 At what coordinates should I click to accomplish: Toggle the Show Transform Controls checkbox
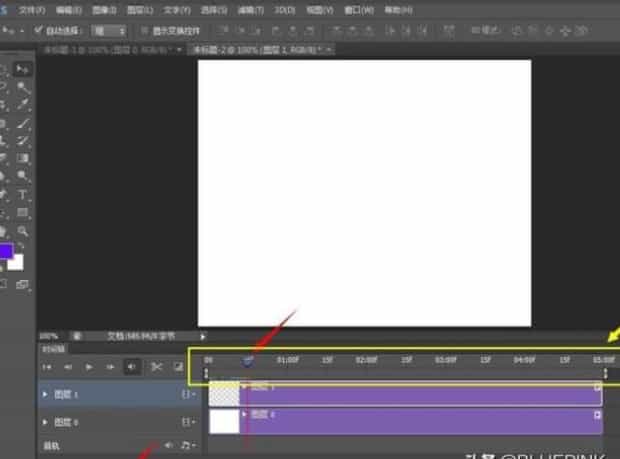point(143,31)
